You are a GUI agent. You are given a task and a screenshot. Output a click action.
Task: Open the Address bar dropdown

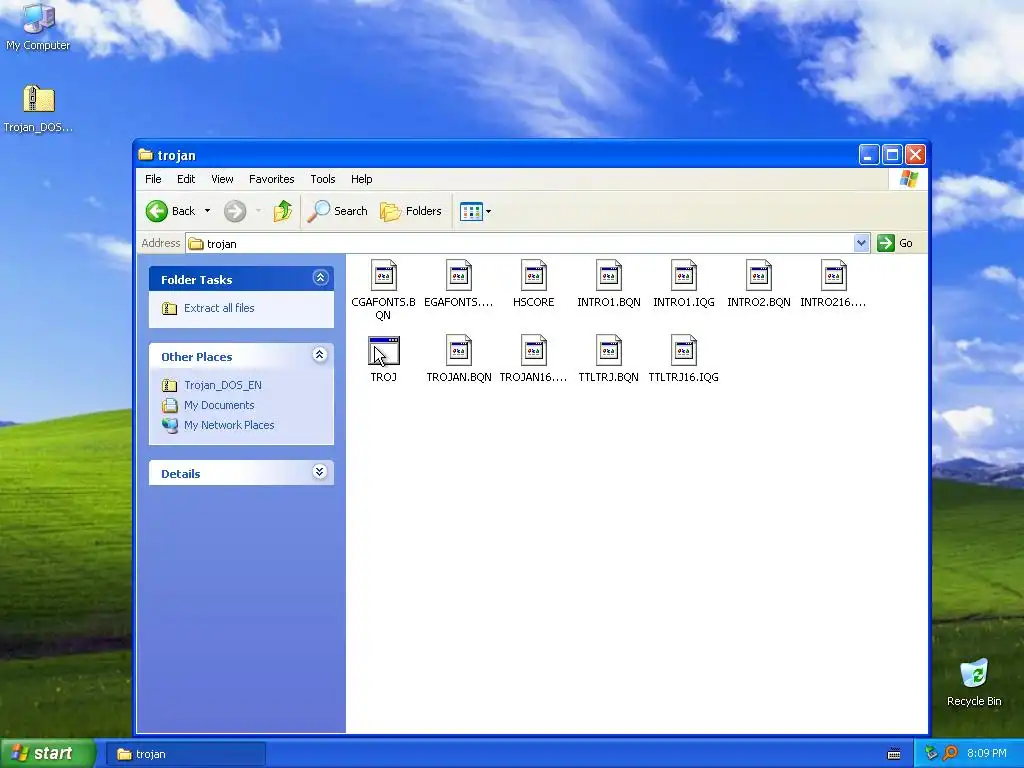point(861,243)
